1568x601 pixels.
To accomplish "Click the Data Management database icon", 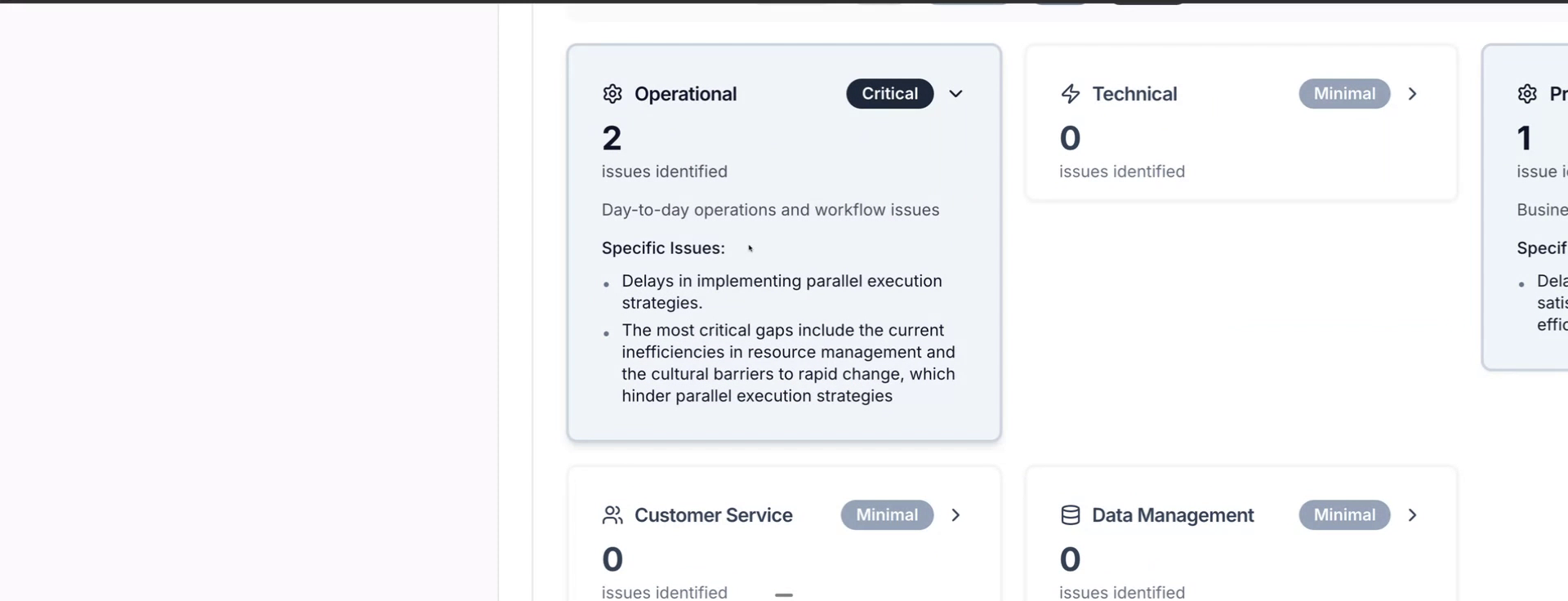I will 1070,515.
